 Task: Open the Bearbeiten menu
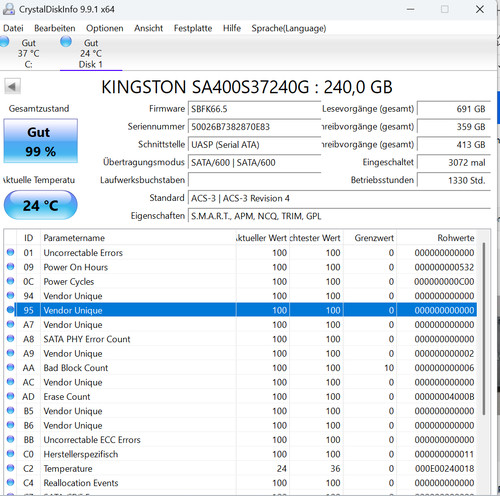click(55, 28)
